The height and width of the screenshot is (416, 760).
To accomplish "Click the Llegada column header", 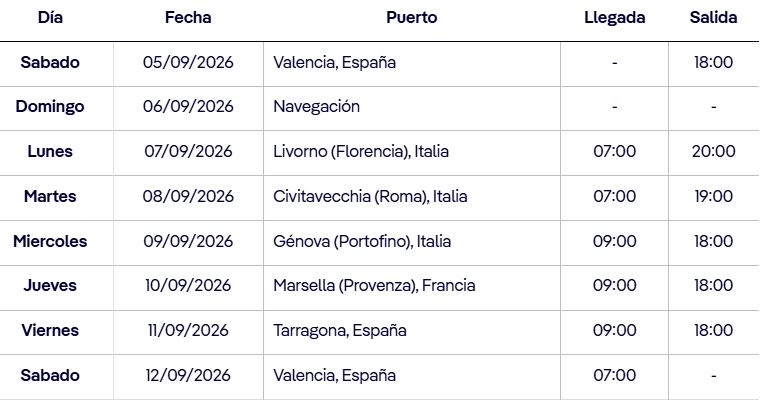I will 615,17.
